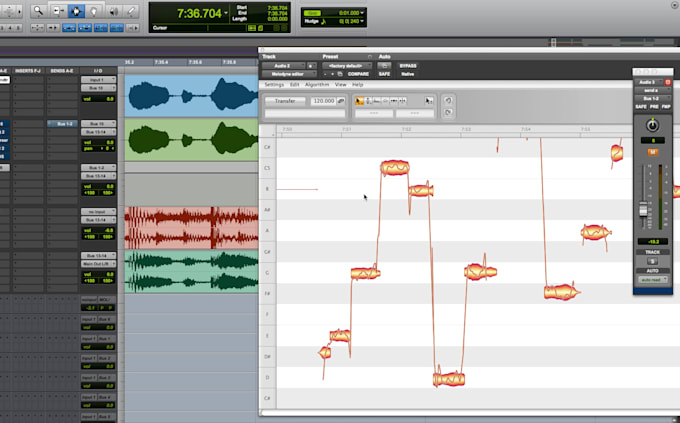Open Melodyne editor plug-in selector dropdown
680x423 pixels.
pyautogui.click(x=289, y=74)
